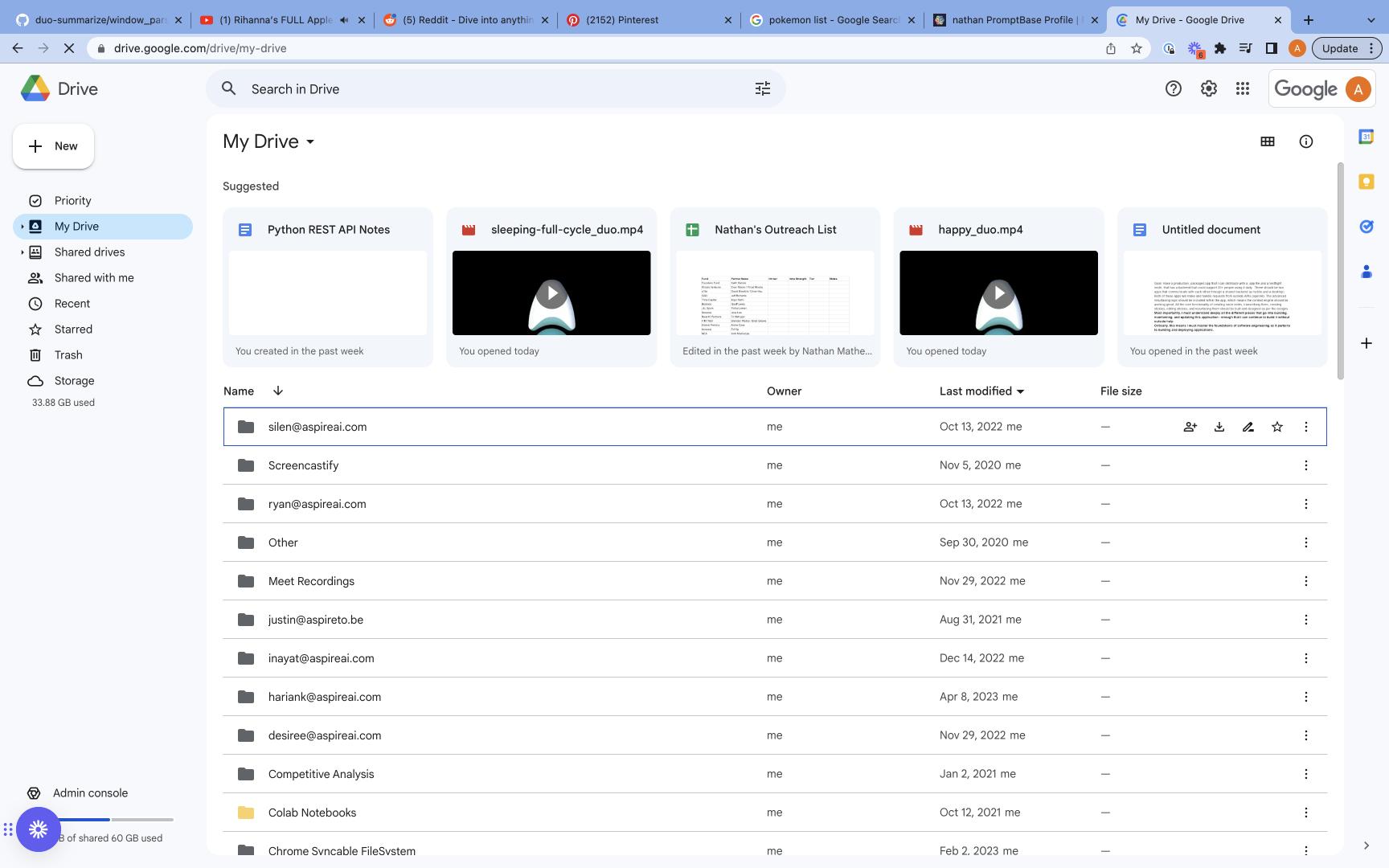1389x868 pixels.
Task: Share the silen@aspireai.com folder
Action: pos(1190,427)
